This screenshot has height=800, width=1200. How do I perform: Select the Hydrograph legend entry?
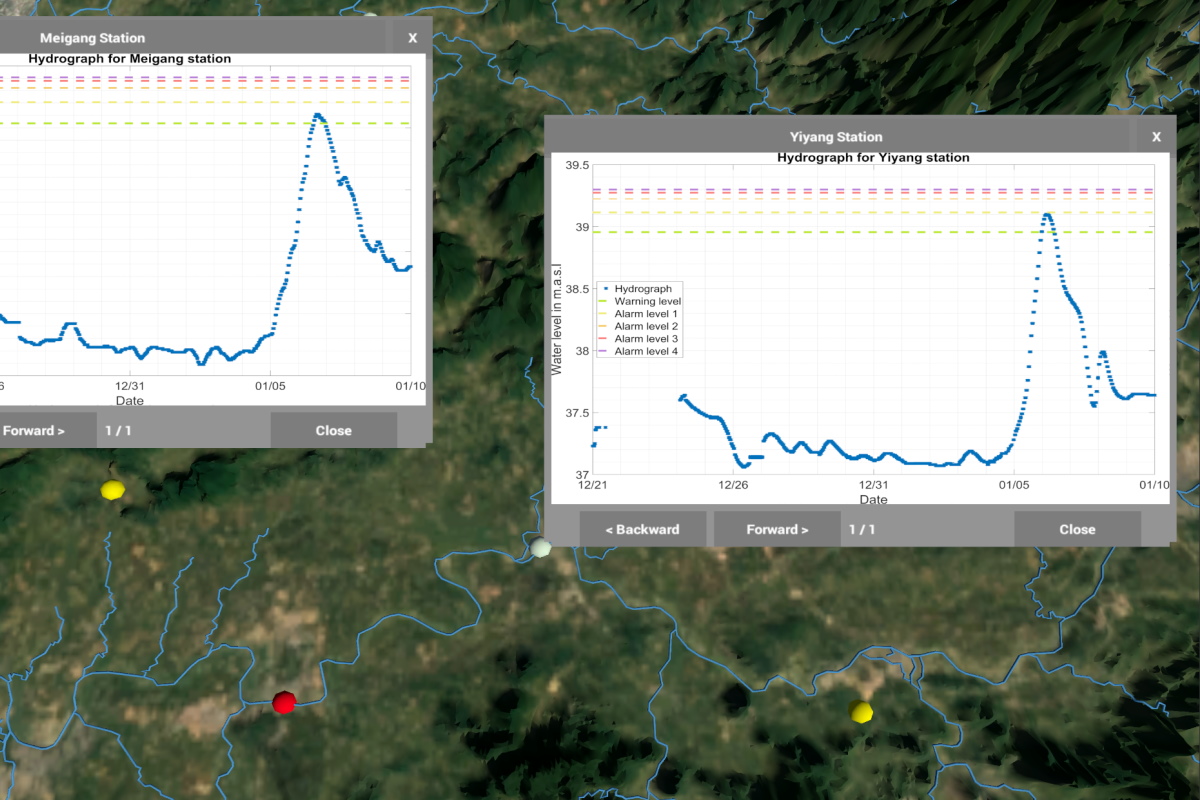pos(642,289)
